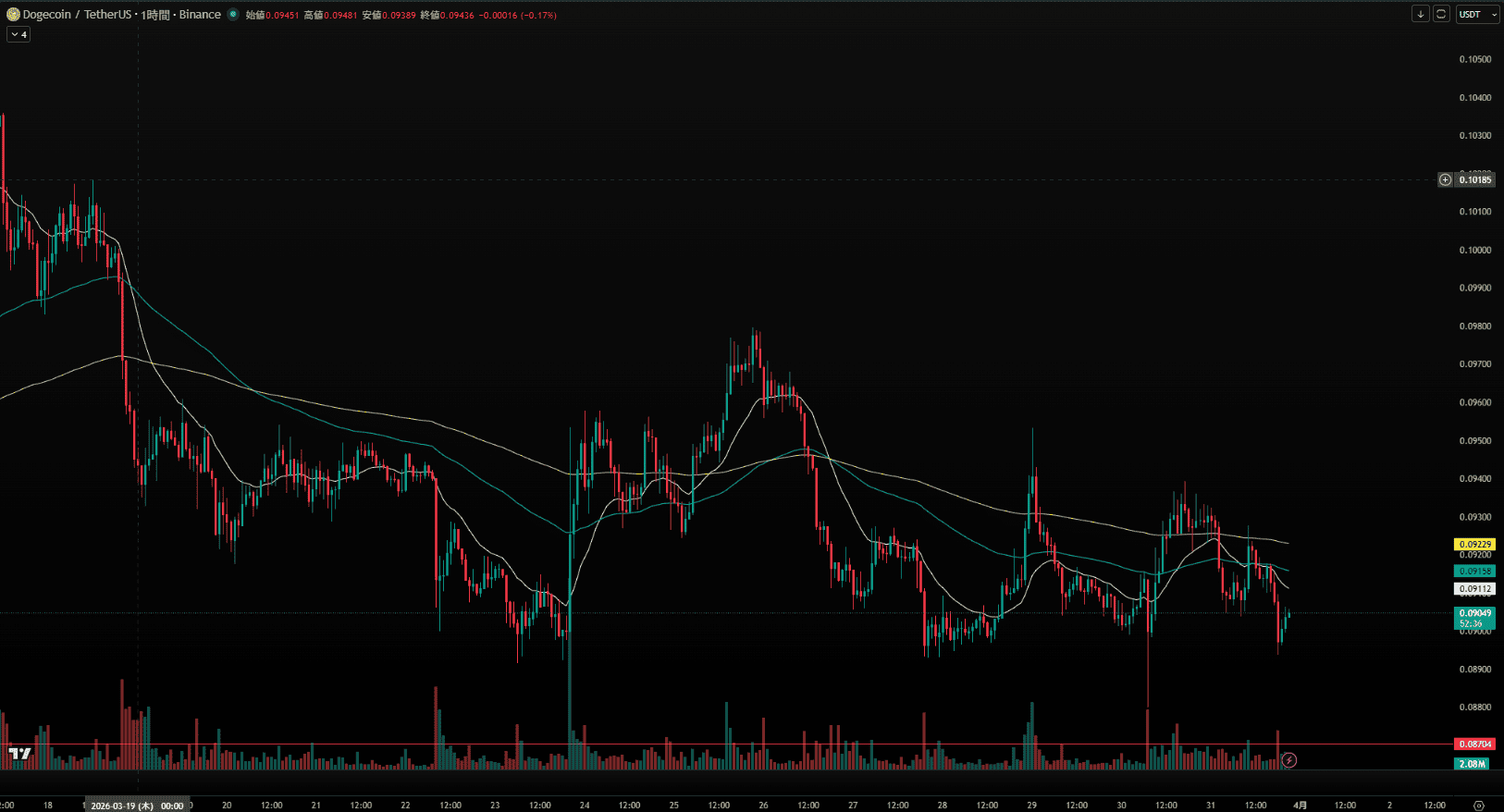The width and height of the screenshot is (1504, 812).
Task: Click the plus icon beside the 0.10185 price
Action: pyautogui.click(x=1445, y=179)
